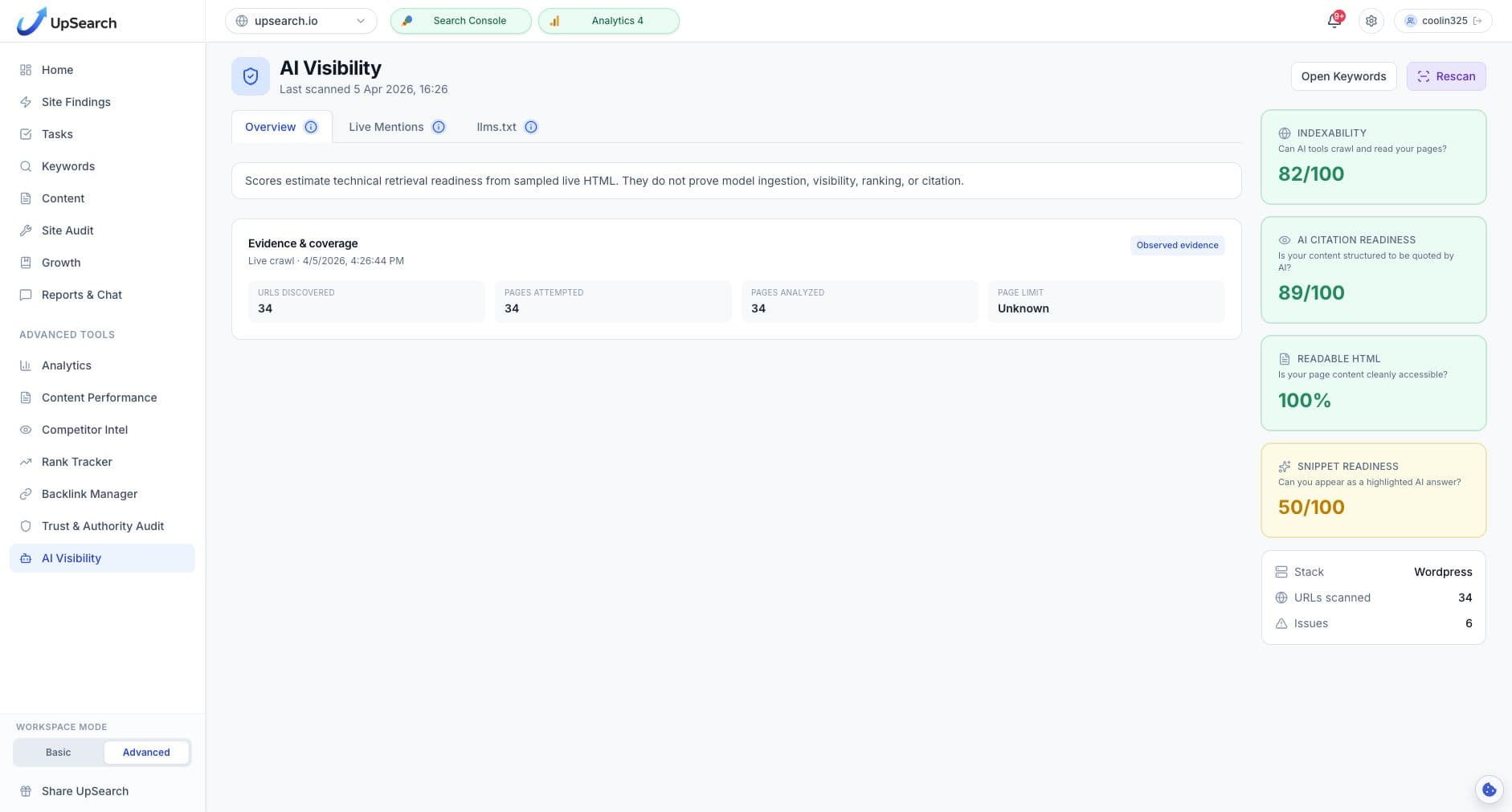Click the Indexability score card

1374,157
